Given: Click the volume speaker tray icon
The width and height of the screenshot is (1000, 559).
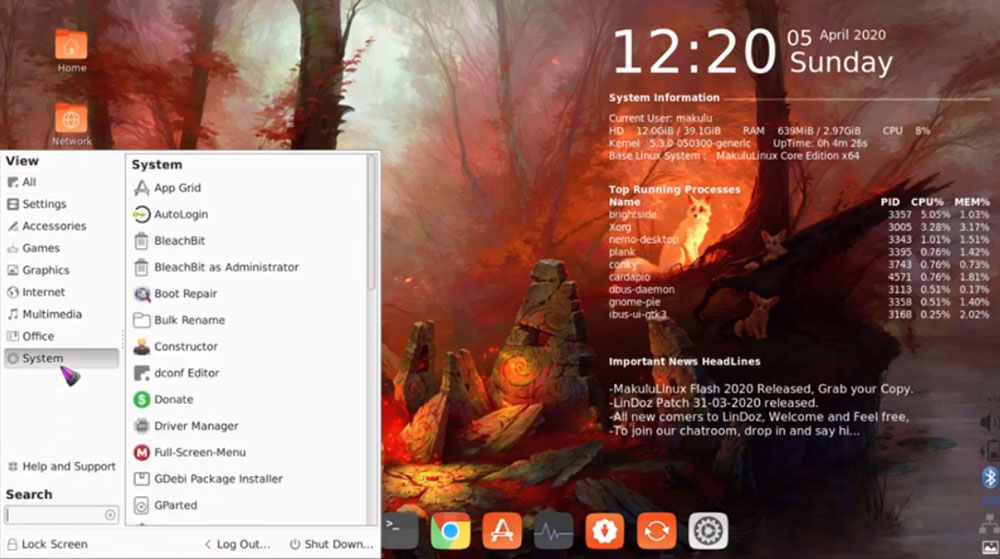Looking at the screenshot, I should 990,422.
